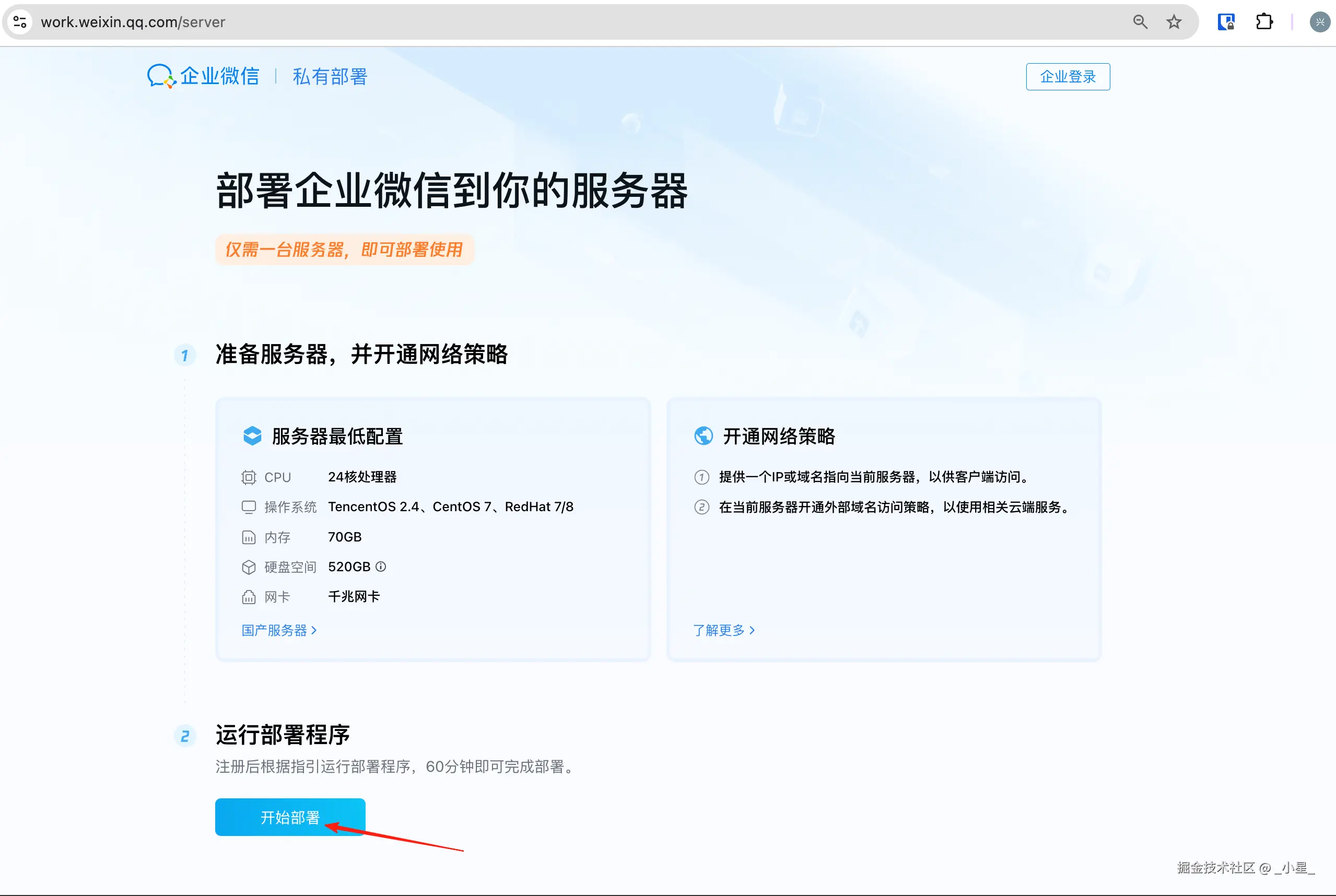Click the site information icon in address bar
Image resolution: width=1336 pixels, height=896 pixels.
pos(20,22)
